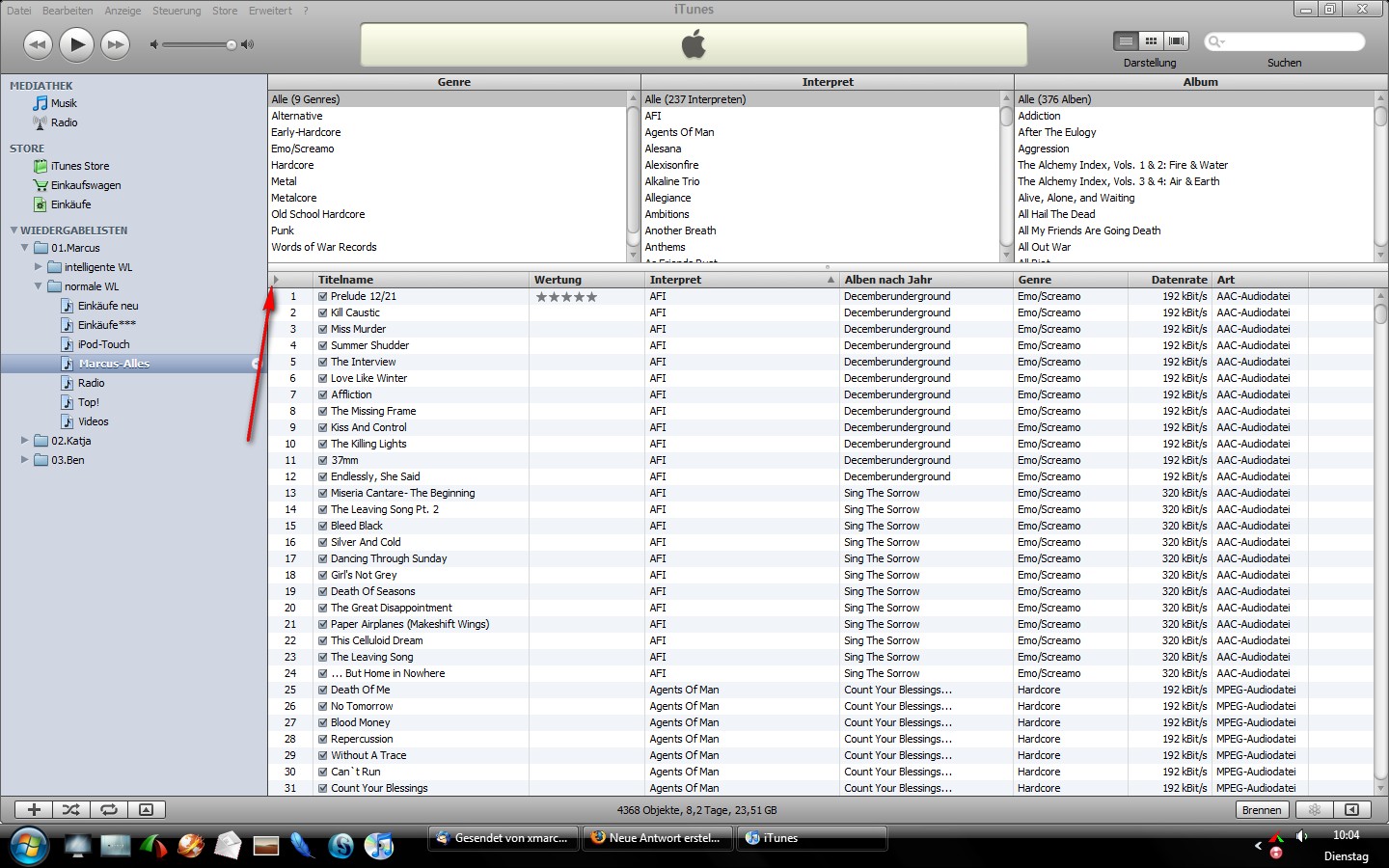Click the five-star rating of Prelude 12/21
1389x868 pixels.
[566, 297]
